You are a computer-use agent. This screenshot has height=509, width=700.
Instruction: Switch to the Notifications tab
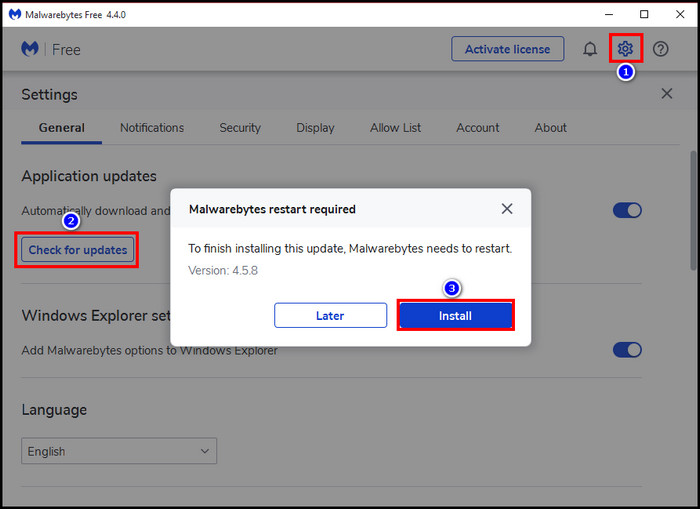(152, 128)
